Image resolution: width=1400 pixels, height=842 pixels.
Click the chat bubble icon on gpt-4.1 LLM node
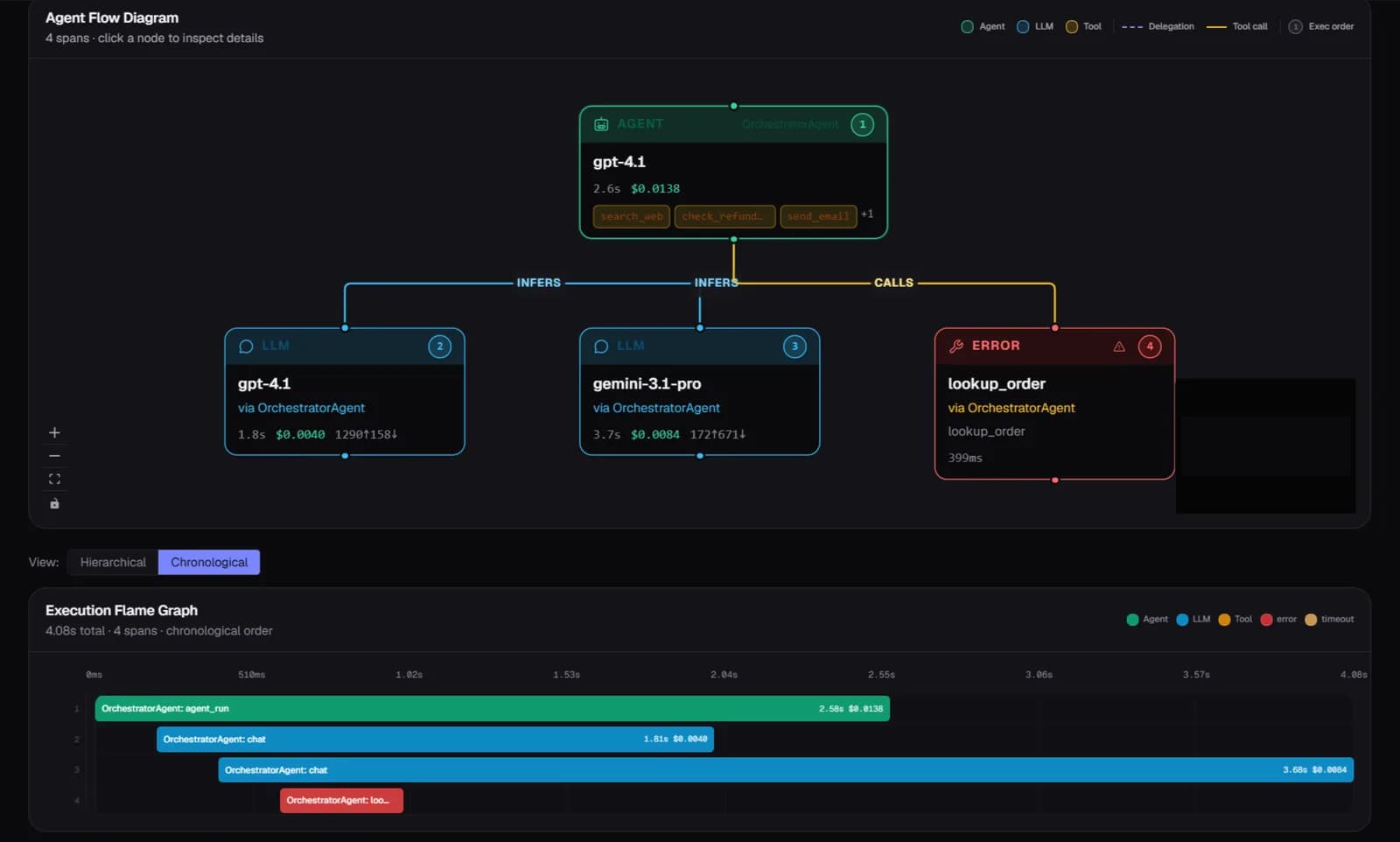(x=246, y=347)
